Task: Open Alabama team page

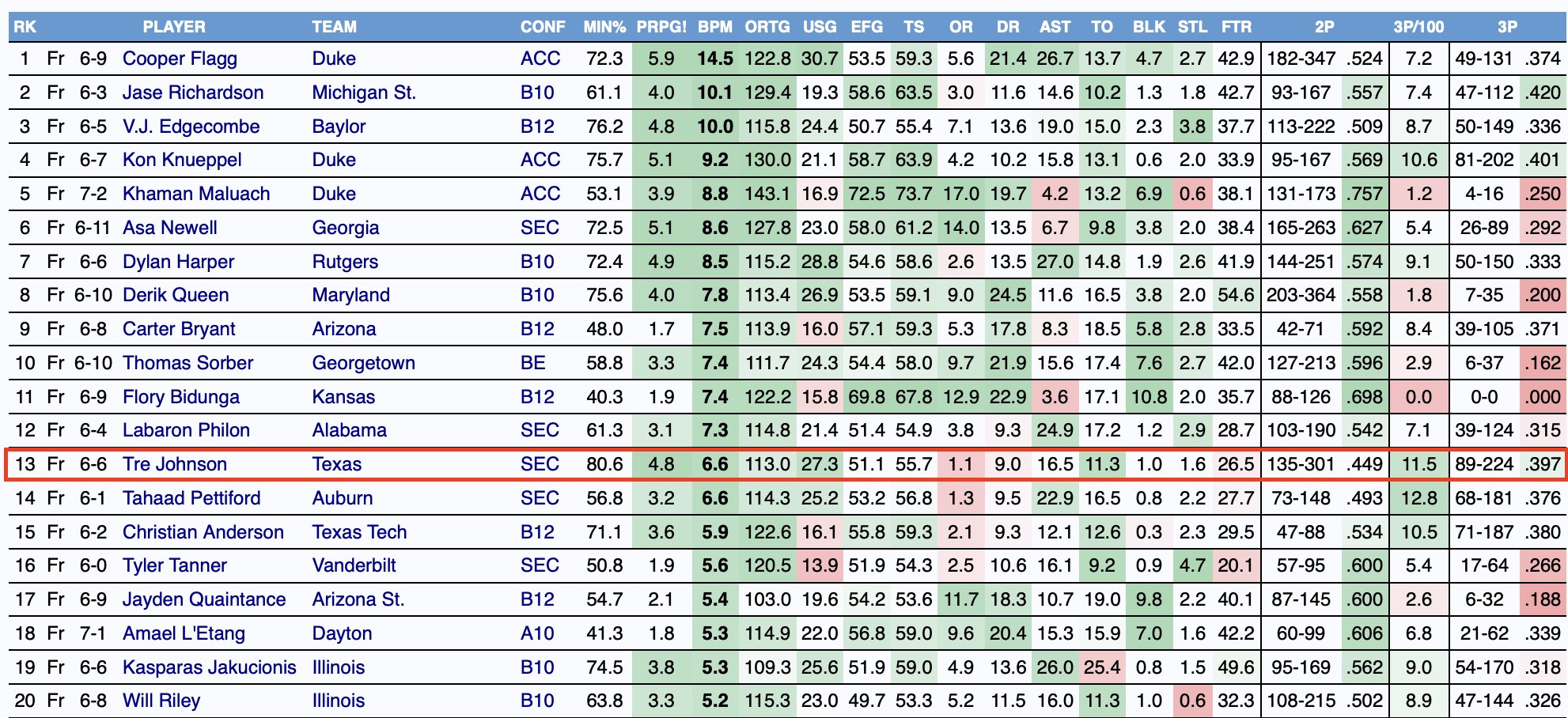Action: pyautogui.click(x=349, y=430)
